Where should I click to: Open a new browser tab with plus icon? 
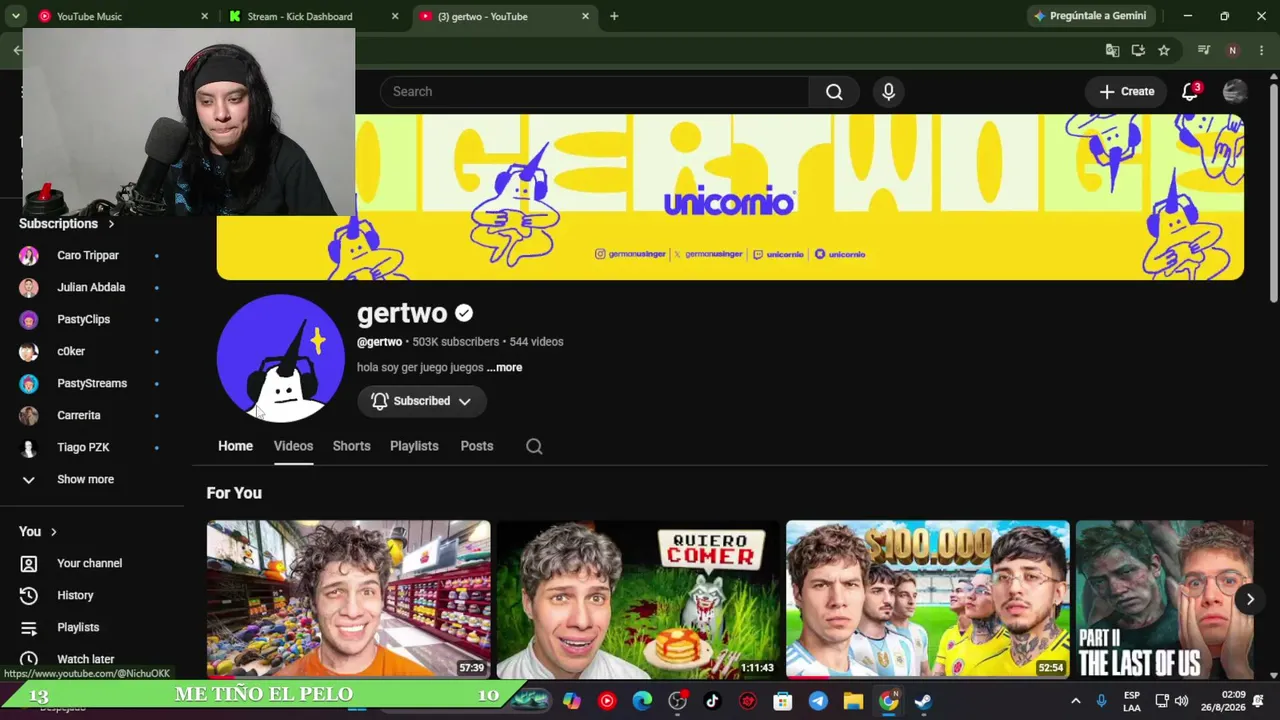pyautogui.click(x=614, y=16)
